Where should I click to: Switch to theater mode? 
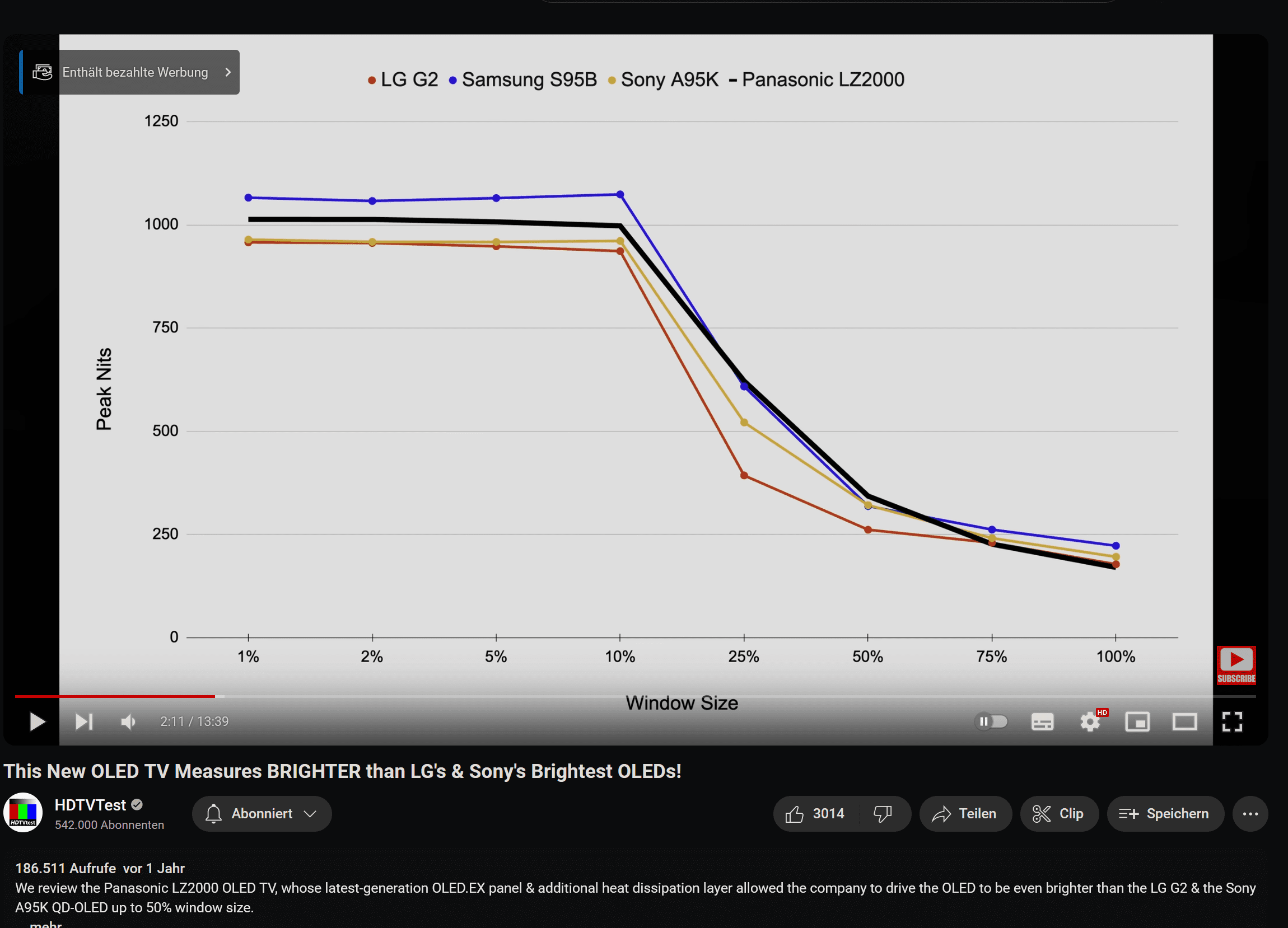[1185, 721]
